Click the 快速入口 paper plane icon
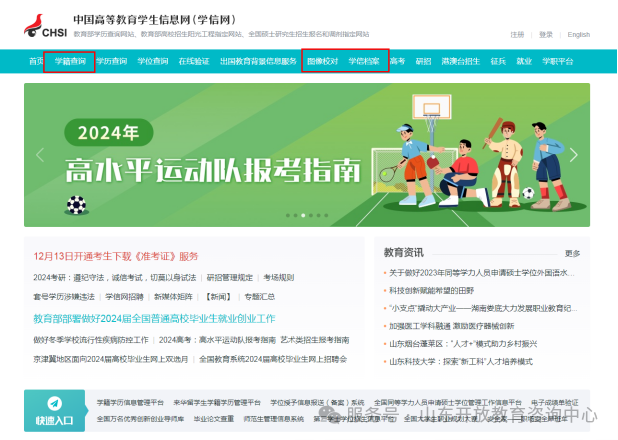618x440 pixels. coord(54,403)
